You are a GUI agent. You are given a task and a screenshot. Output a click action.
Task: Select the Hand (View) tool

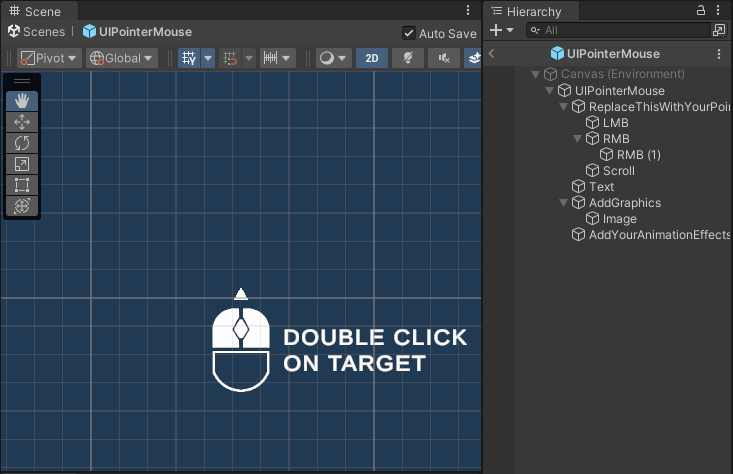coord(22,101)
